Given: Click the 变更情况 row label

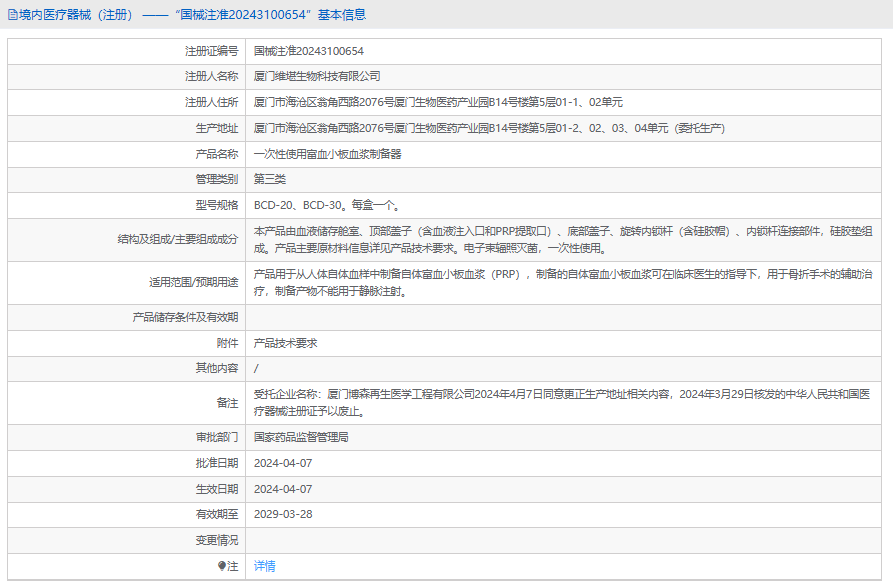Looking at the screenshot, I should (x=216, y=541).
